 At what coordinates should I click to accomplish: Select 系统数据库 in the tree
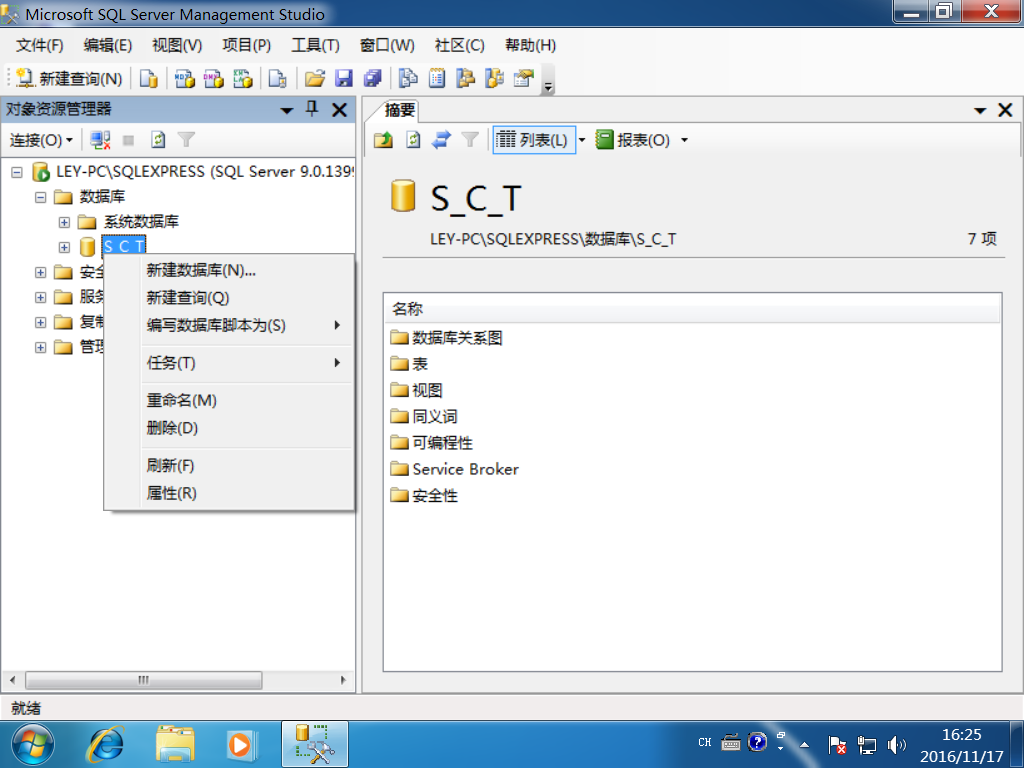tap(141, 221)
